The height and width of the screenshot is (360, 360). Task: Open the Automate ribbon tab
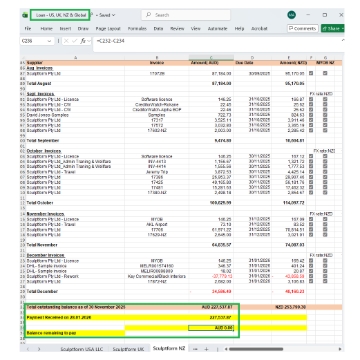pos(217,29)
